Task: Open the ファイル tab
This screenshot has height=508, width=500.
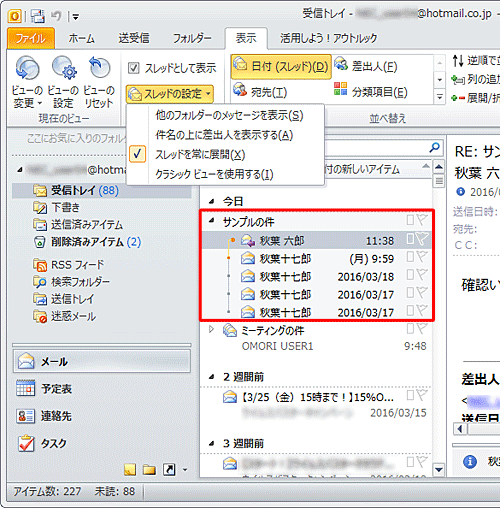Action: 31,38
